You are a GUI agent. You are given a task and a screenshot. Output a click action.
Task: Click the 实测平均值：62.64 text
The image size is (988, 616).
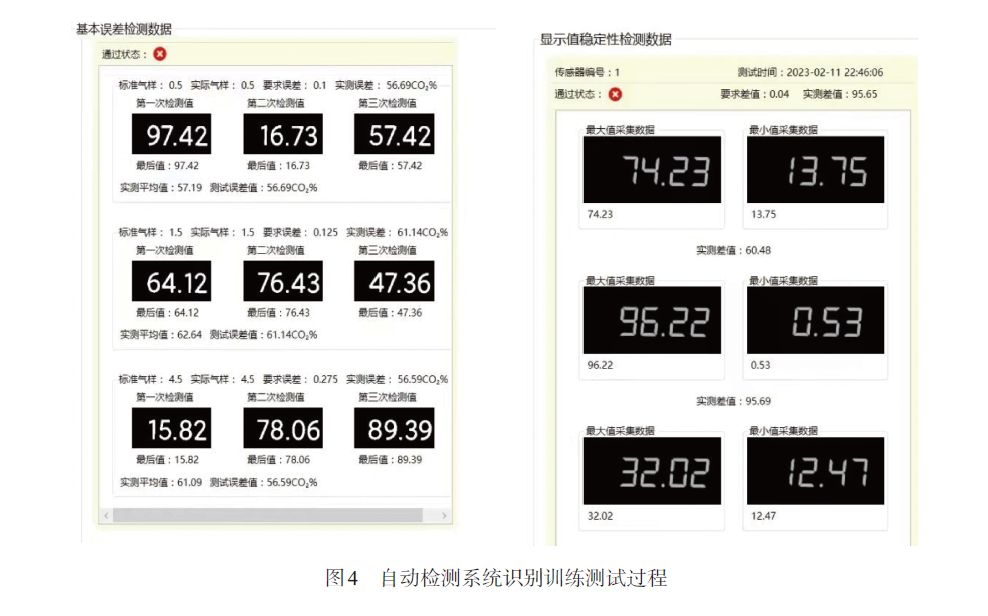tap(161, 335)
